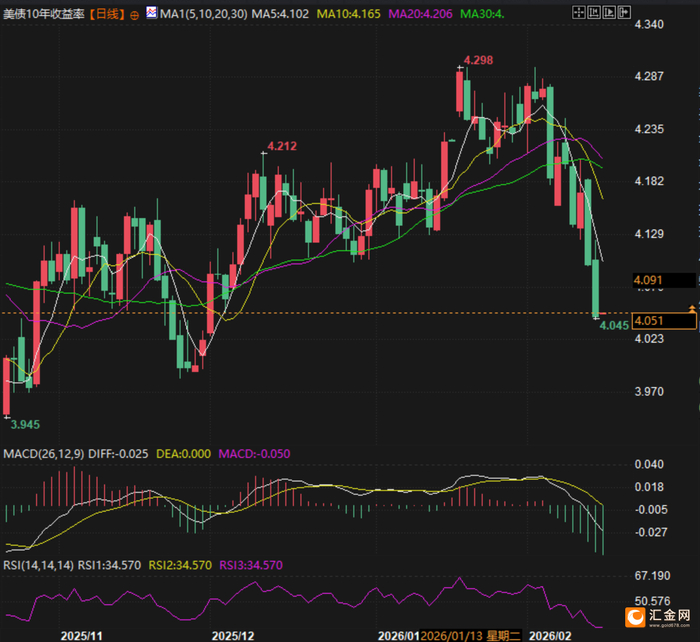
Task: Click the crosshair cursor icon at top right
Action: pos(579,13)
